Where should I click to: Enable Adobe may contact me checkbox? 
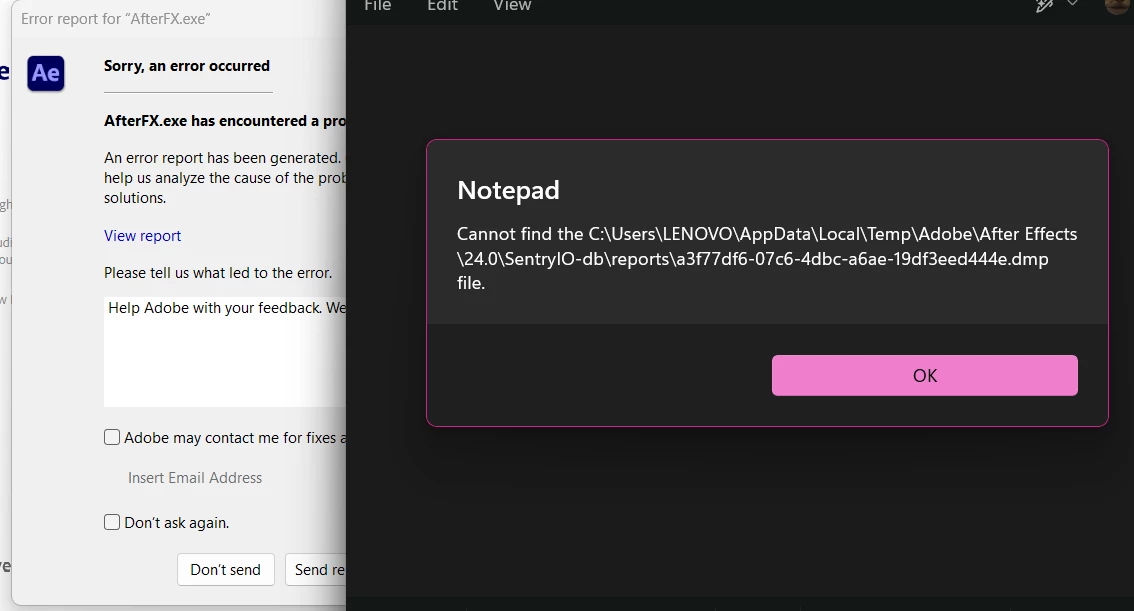(x=112, y=437)
